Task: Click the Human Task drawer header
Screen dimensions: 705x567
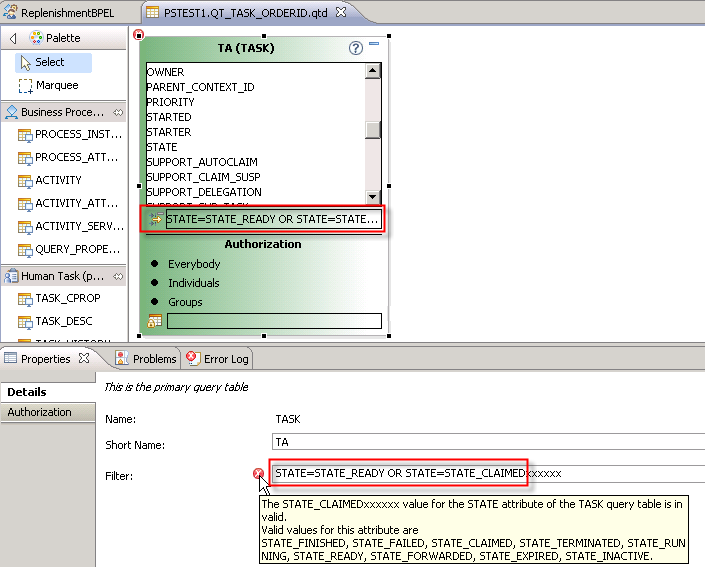Action: coord(64,276)
